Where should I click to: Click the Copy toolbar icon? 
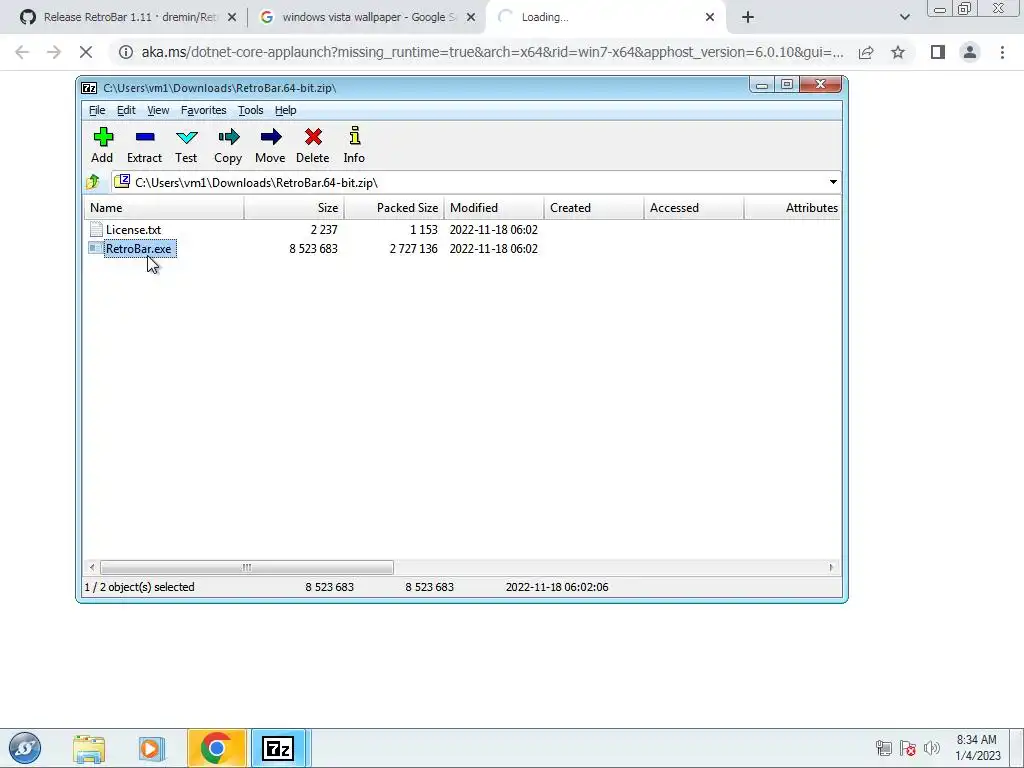click(228, 137)
